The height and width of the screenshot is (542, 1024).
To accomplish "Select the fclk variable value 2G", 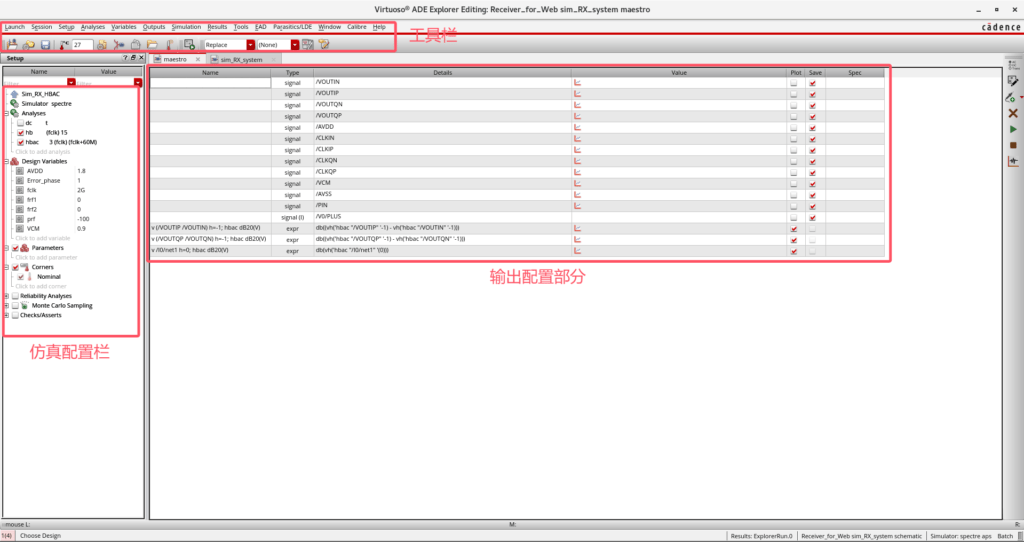I will [x=81, y=190].
